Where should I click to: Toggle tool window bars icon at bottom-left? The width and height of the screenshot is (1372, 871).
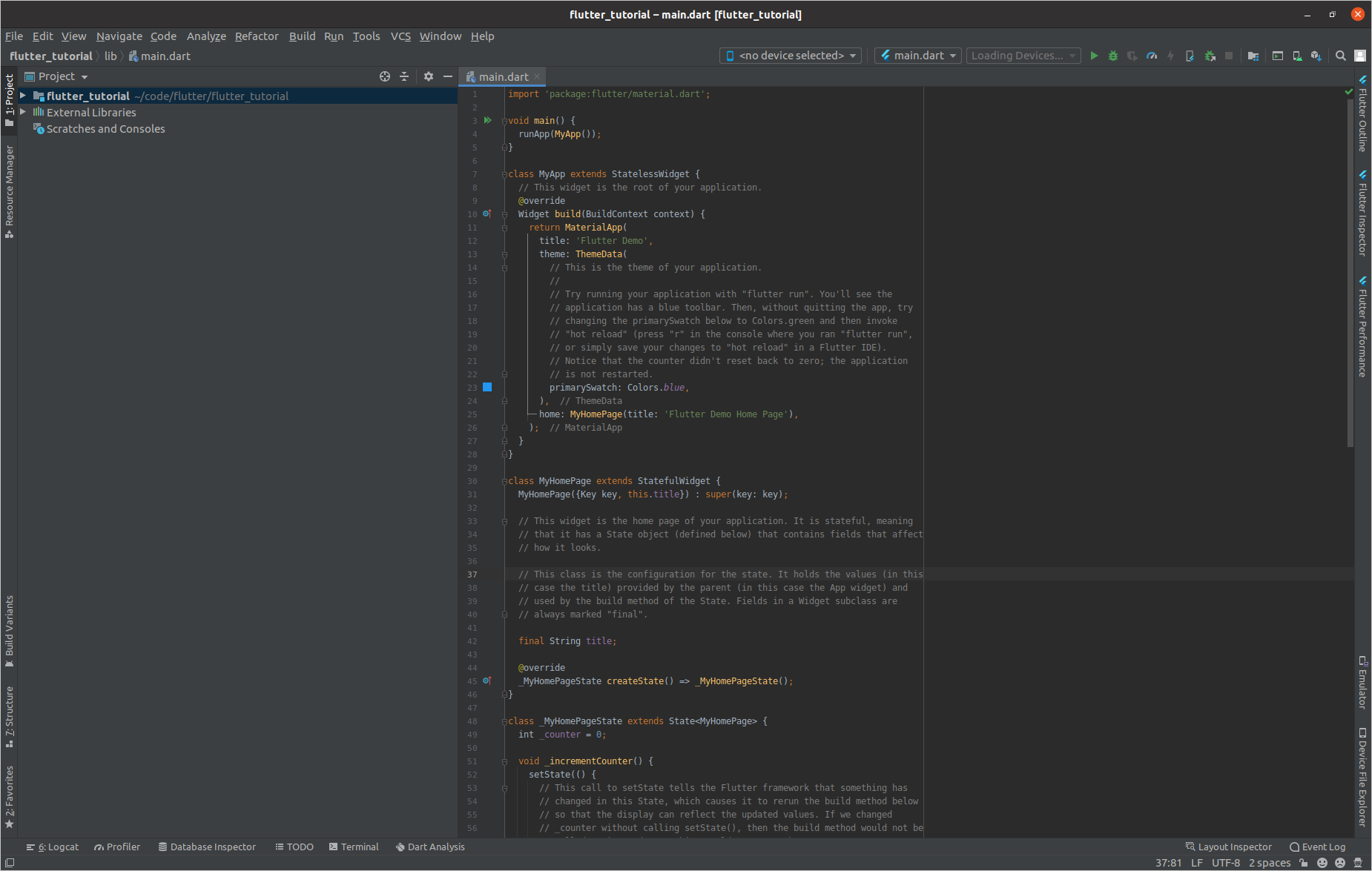pos(10,863)
